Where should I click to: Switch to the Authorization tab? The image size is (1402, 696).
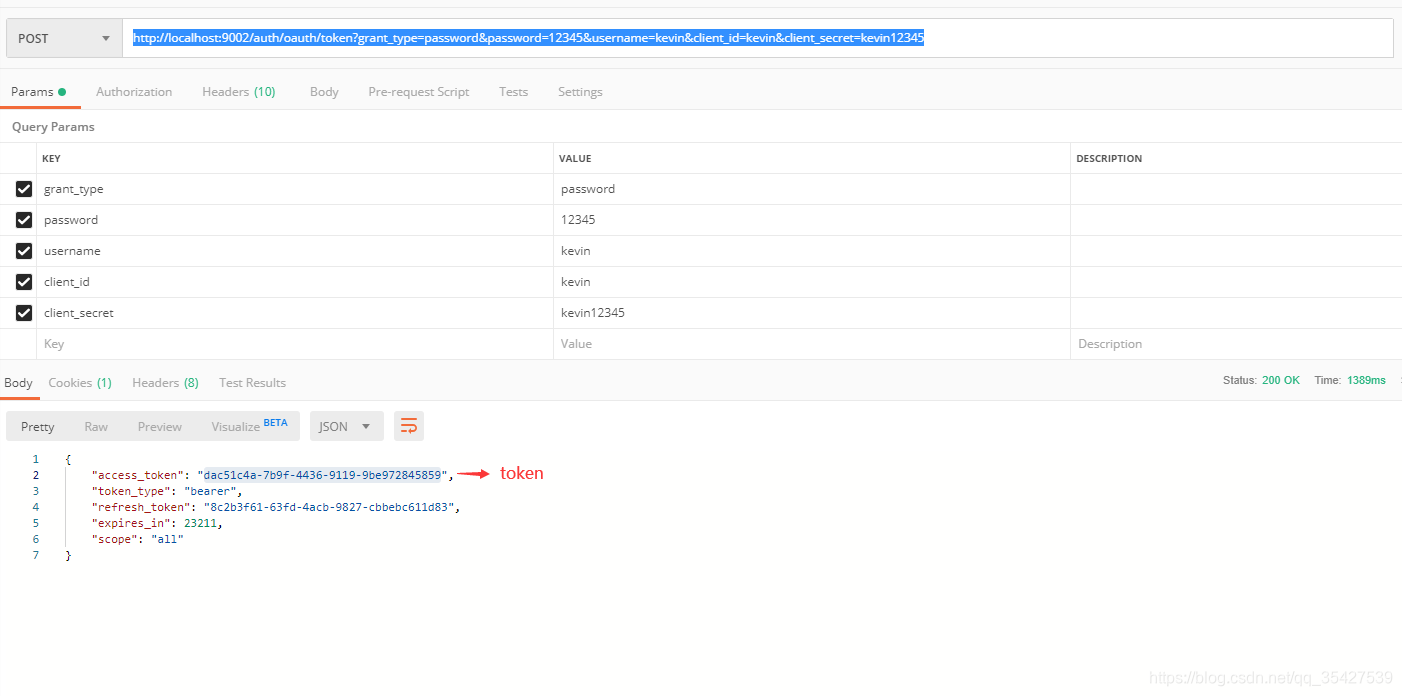(x=134, y=91)
